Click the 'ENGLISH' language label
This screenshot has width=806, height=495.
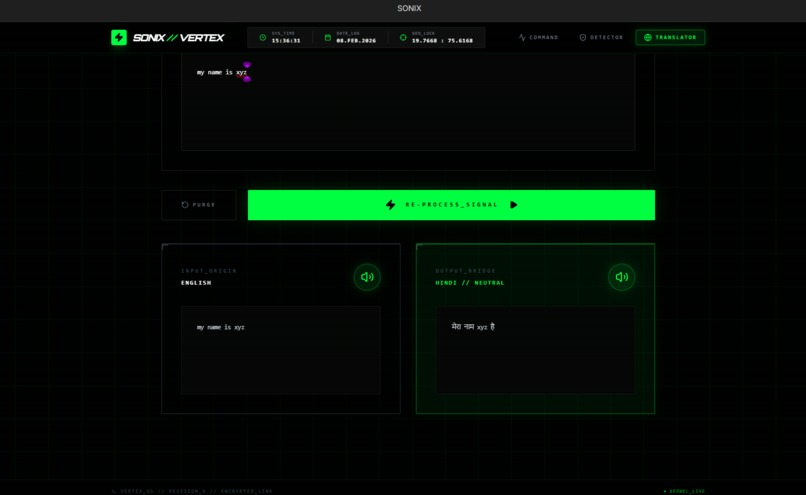(196, 283)
